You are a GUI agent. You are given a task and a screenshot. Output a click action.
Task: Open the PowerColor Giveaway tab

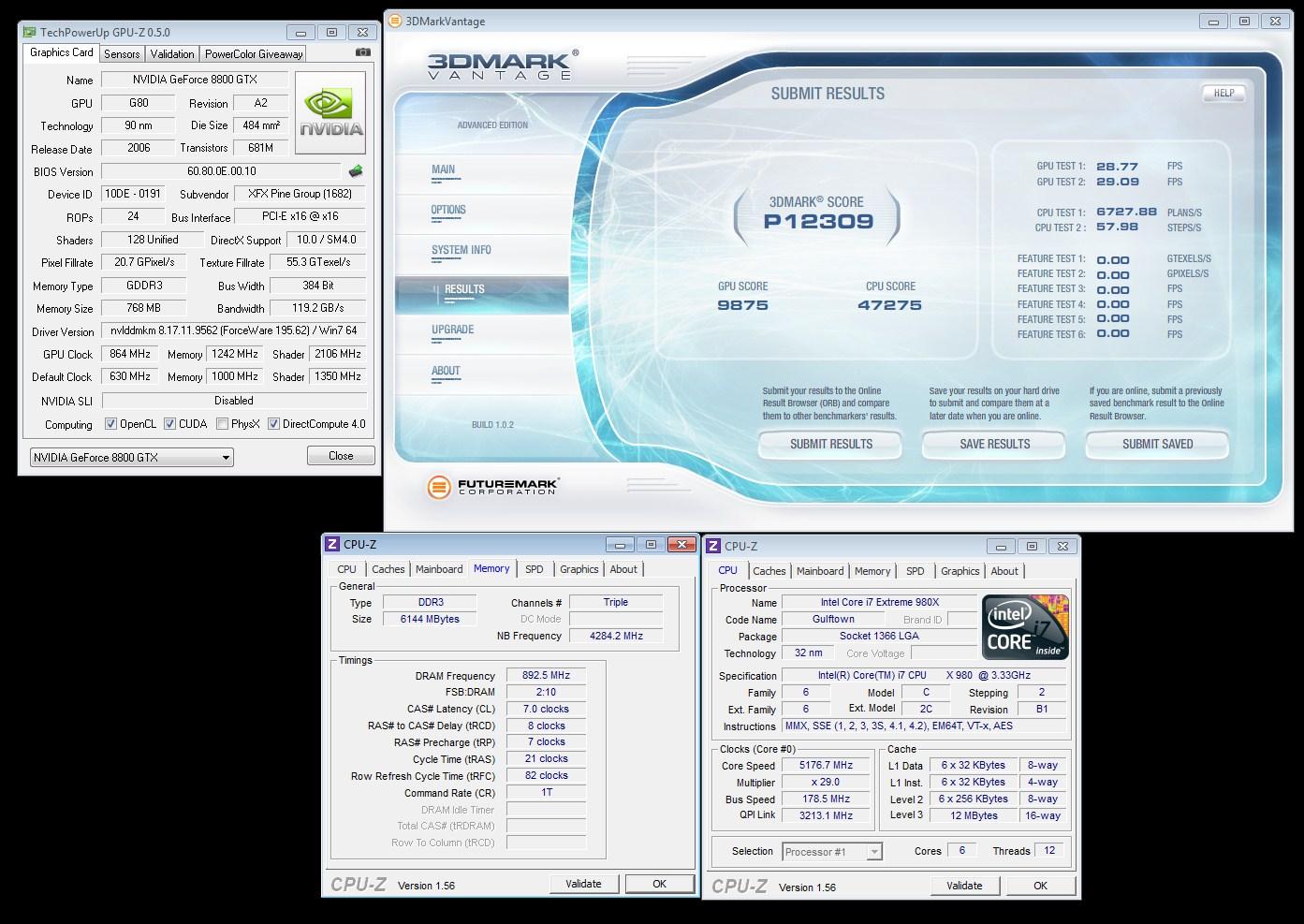coord(254,54)
